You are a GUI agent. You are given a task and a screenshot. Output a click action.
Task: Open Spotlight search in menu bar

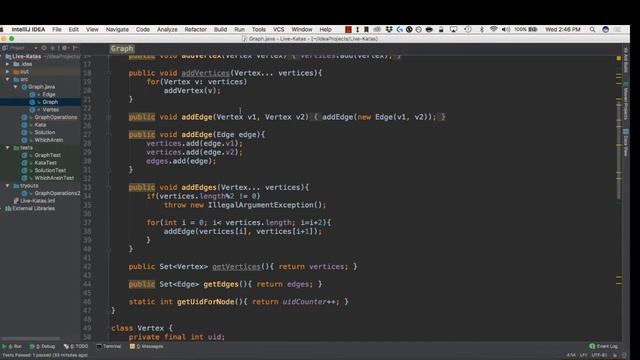click(592, 29)
